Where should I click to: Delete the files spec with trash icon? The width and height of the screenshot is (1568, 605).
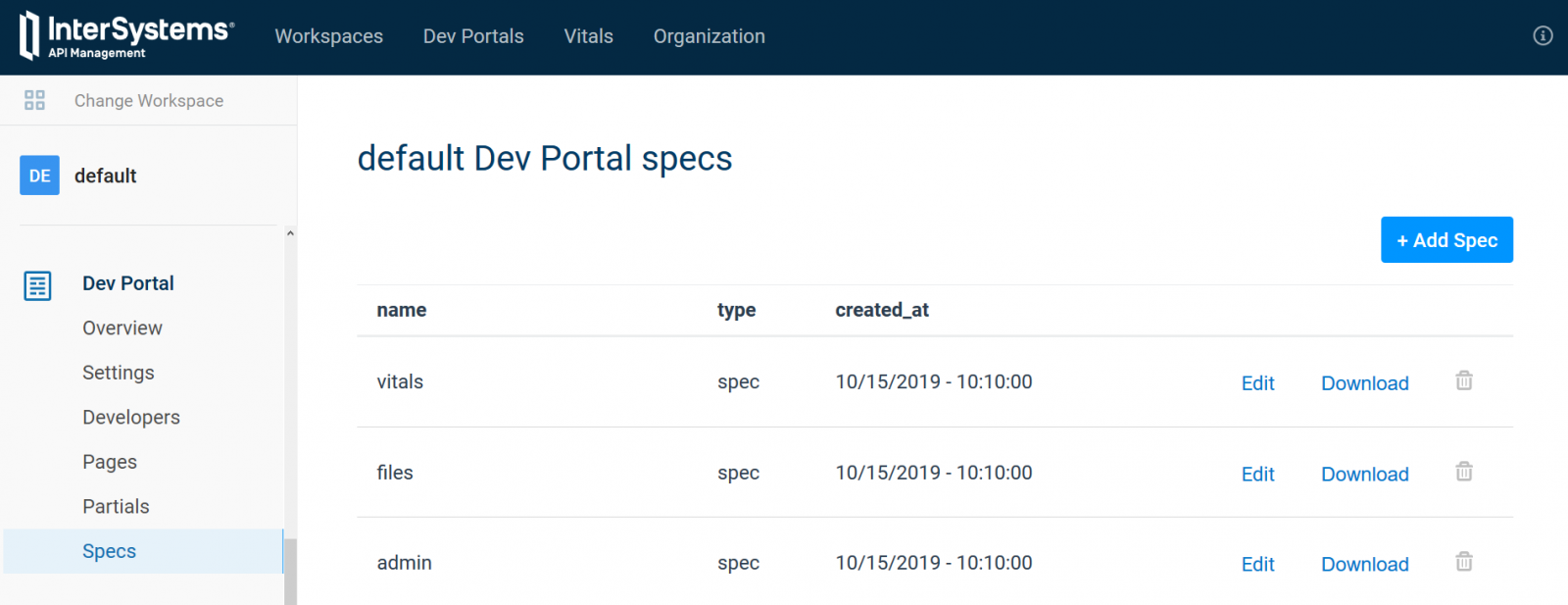[x=1464, y=472]
